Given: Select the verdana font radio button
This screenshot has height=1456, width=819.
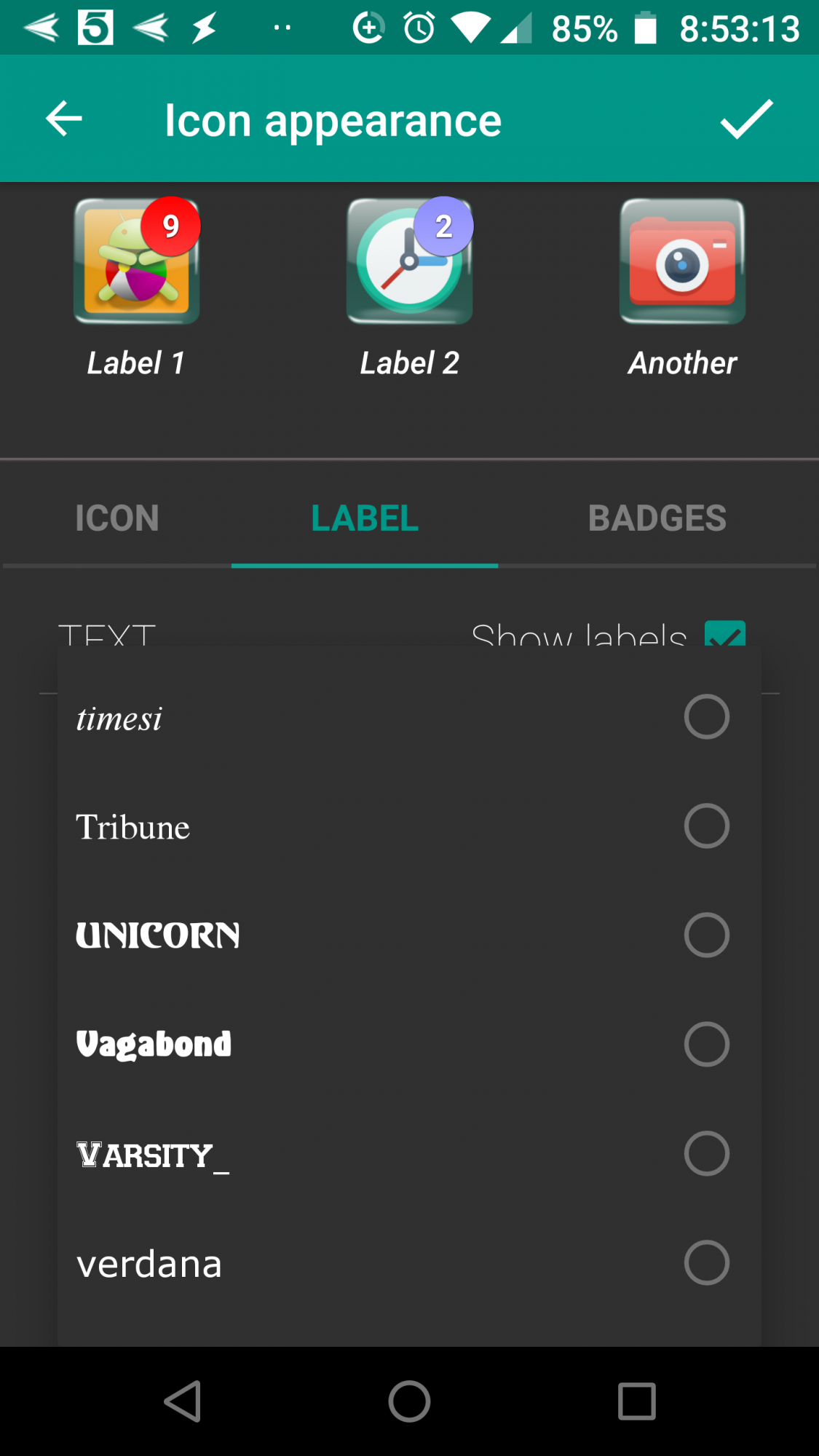Looking at the screenshot, I should pos(706,1263).
